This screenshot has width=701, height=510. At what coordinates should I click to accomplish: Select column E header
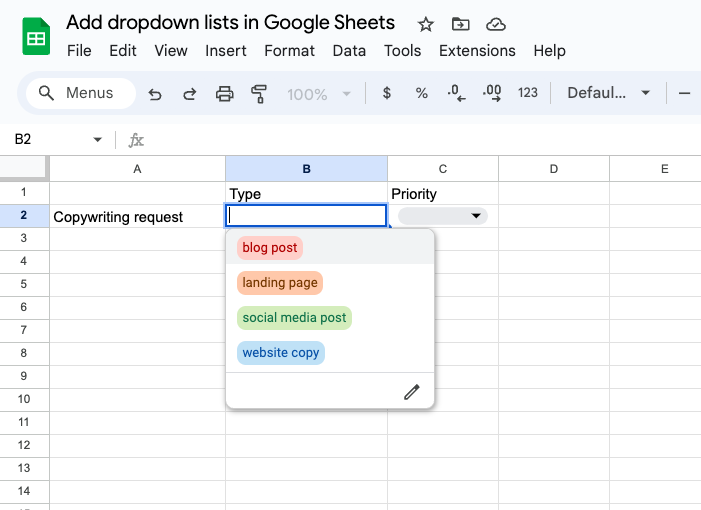click(655, 169)
